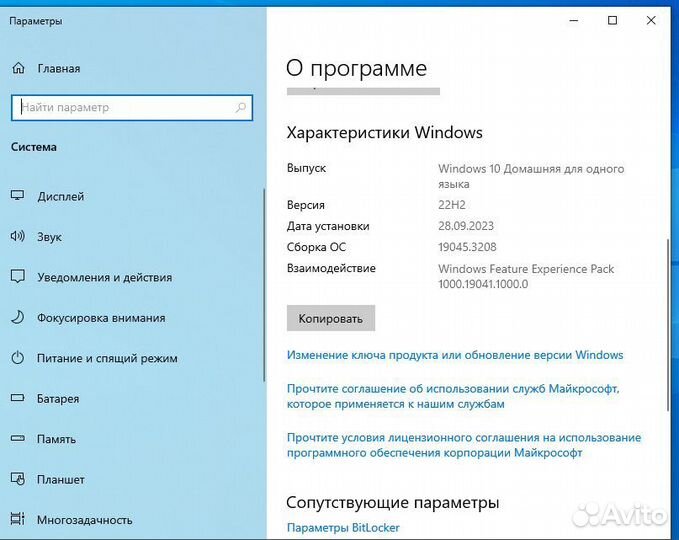Open Параметры BitLocker link
The width and height of the screenshot is (679, 540).
[343, 527]
